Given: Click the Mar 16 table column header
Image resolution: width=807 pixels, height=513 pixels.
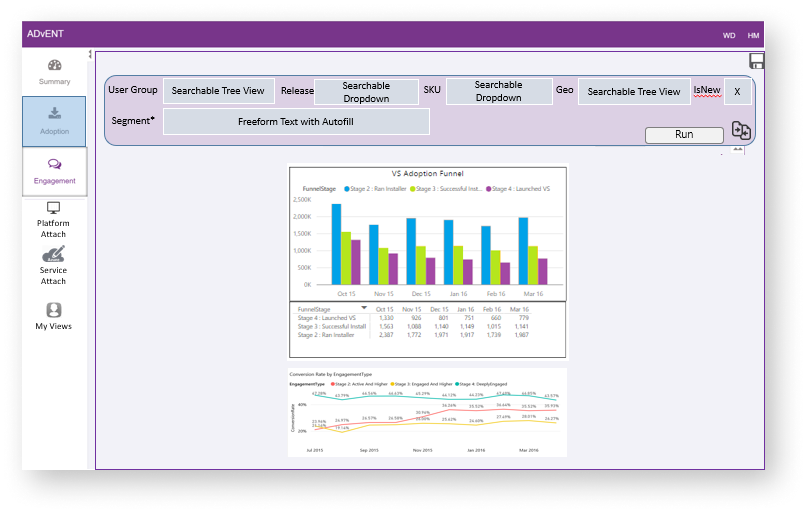Looking at the screenshot, I should tap(519, 309).
